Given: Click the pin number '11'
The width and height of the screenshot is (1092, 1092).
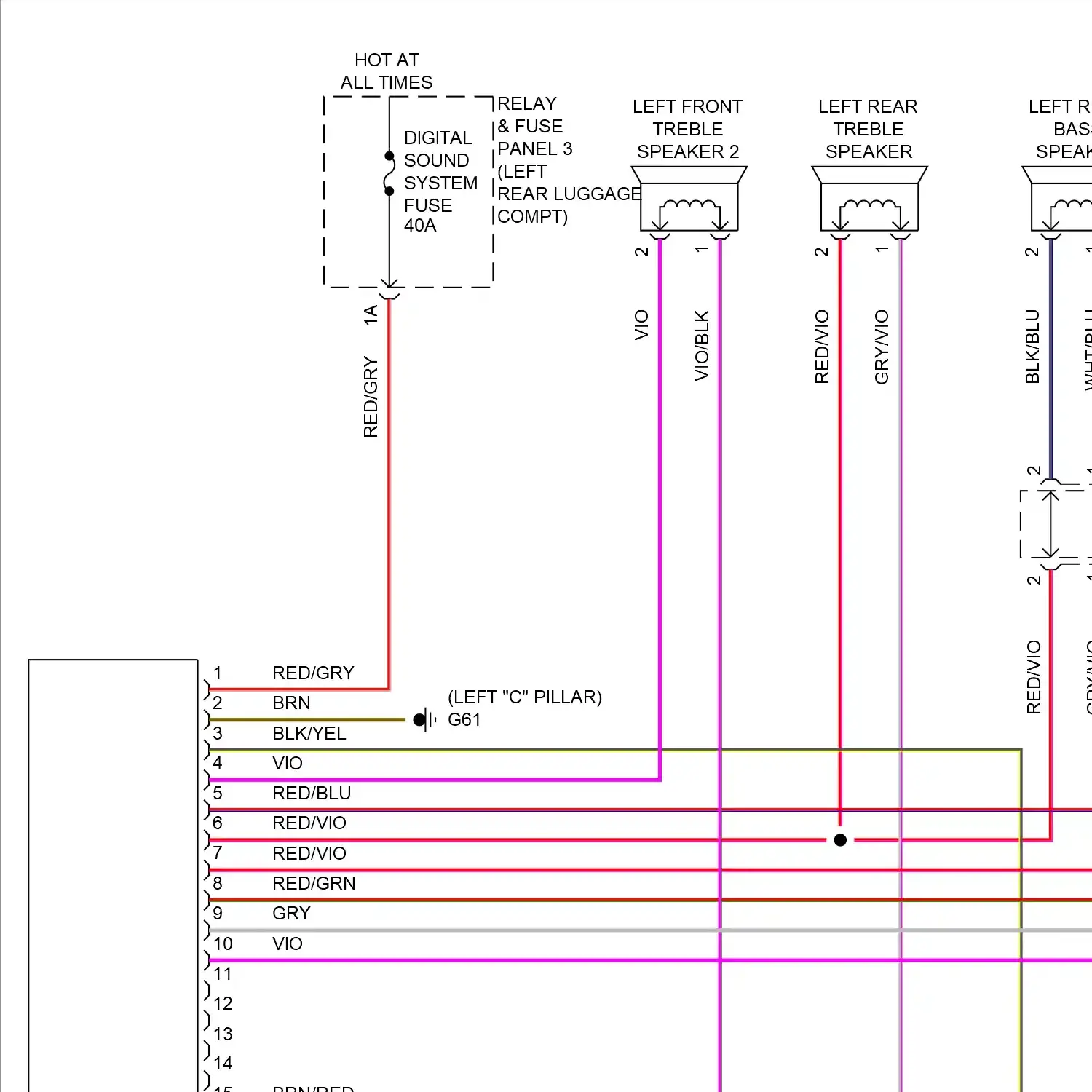Looking at the screenshot, I should (x=223, y=973).
